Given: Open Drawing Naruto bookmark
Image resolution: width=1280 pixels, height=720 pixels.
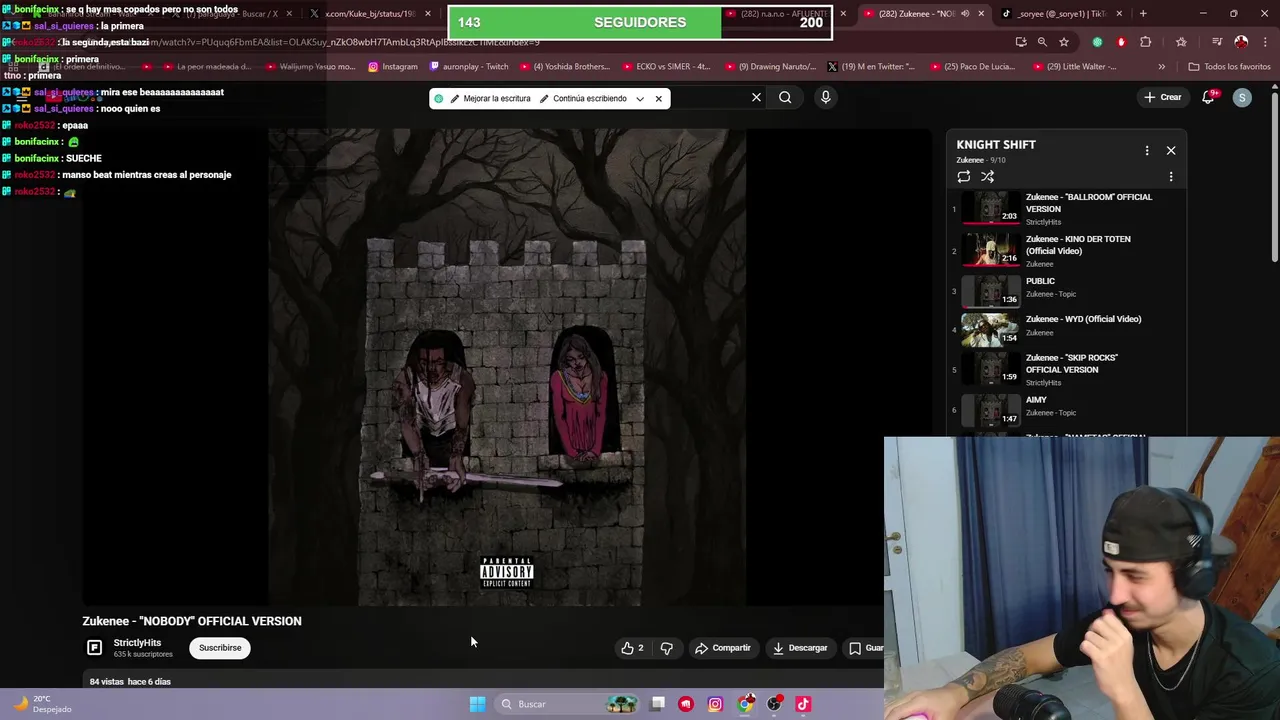Looking at the screenshot, I should coord(771,67).
